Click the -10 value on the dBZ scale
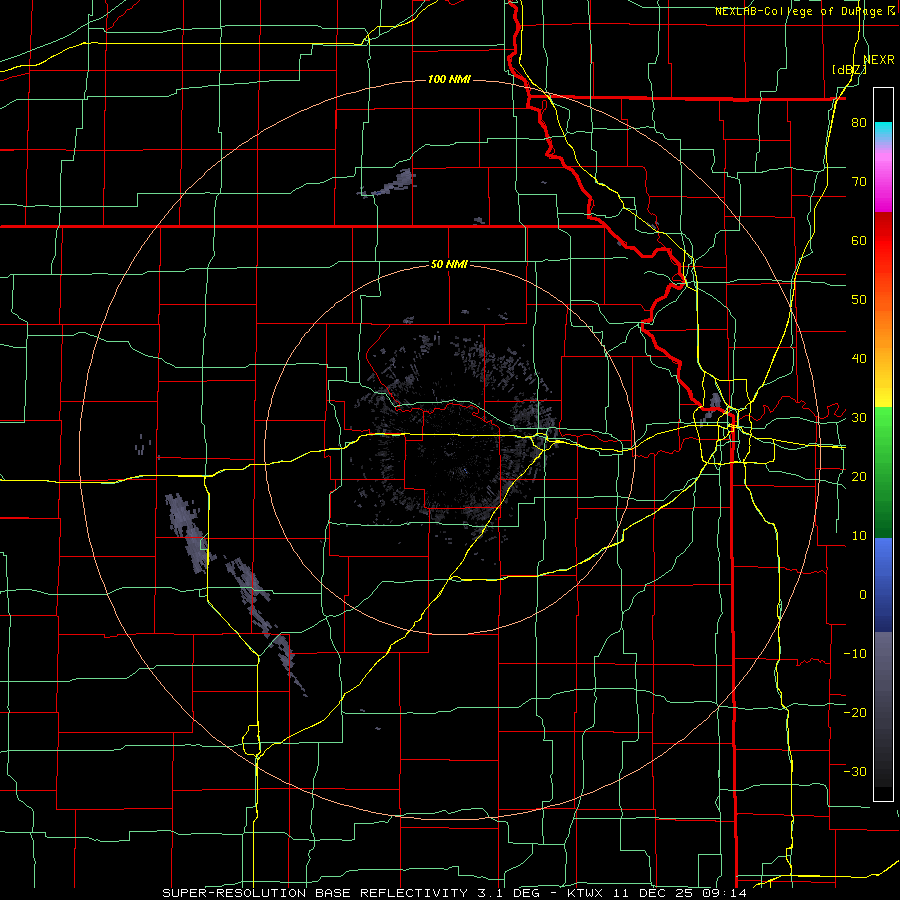Viewport: 900px width, 900px height. (x=855, y=653)
